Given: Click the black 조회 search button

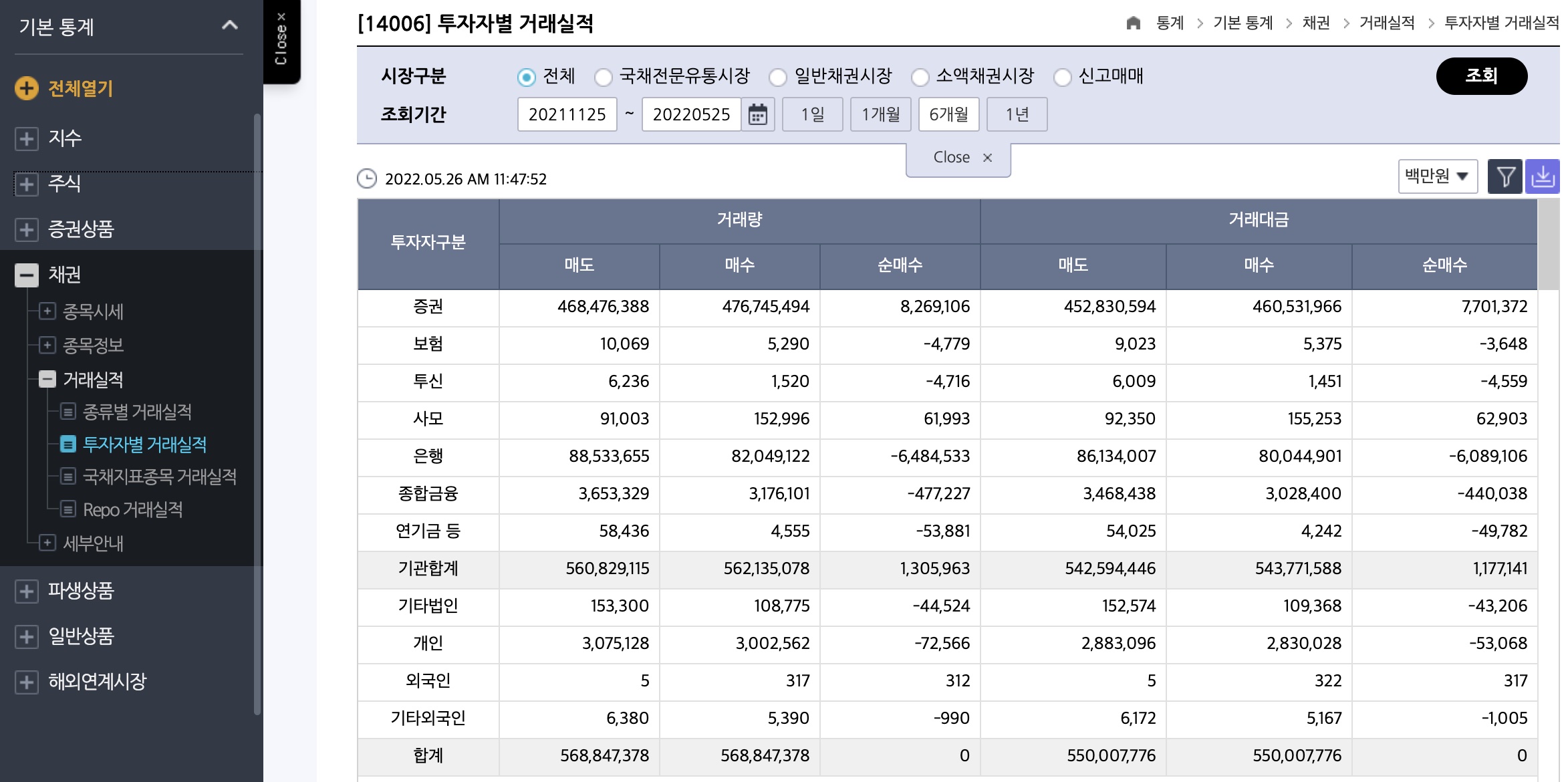Looking at the screenshot, I should click(1482, 76).
